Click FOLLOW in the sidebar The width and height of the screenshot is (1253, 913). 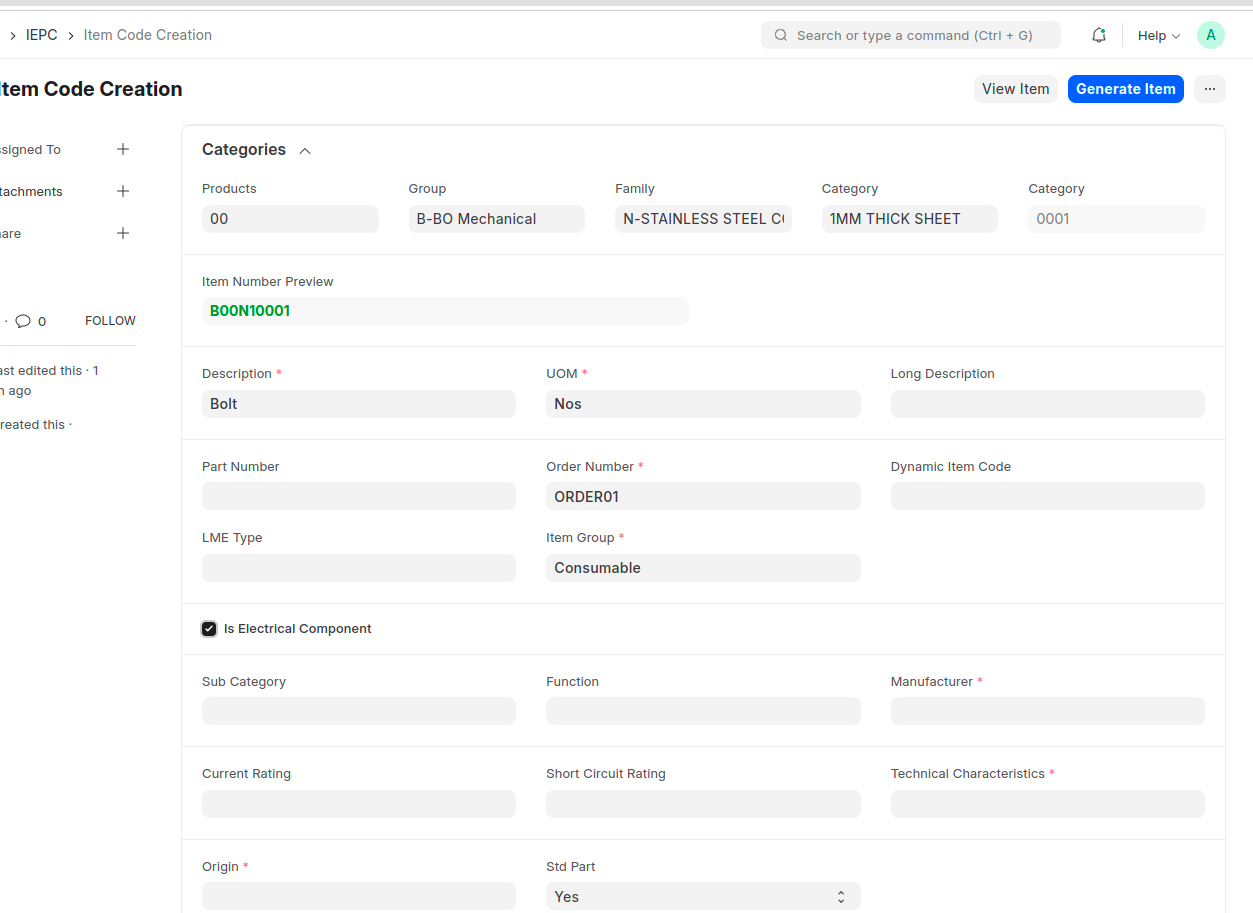point(110,321)
